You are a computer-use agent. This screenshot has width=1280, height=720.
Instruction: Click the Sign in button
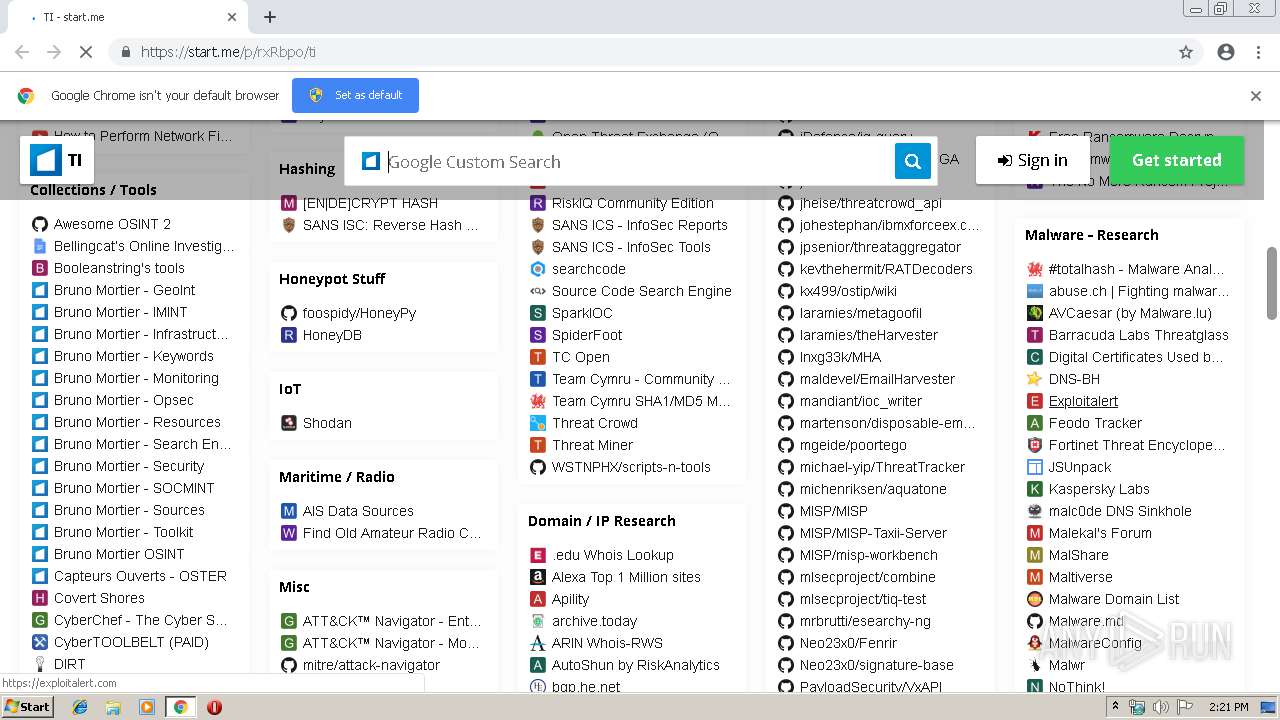[1032, 160]
